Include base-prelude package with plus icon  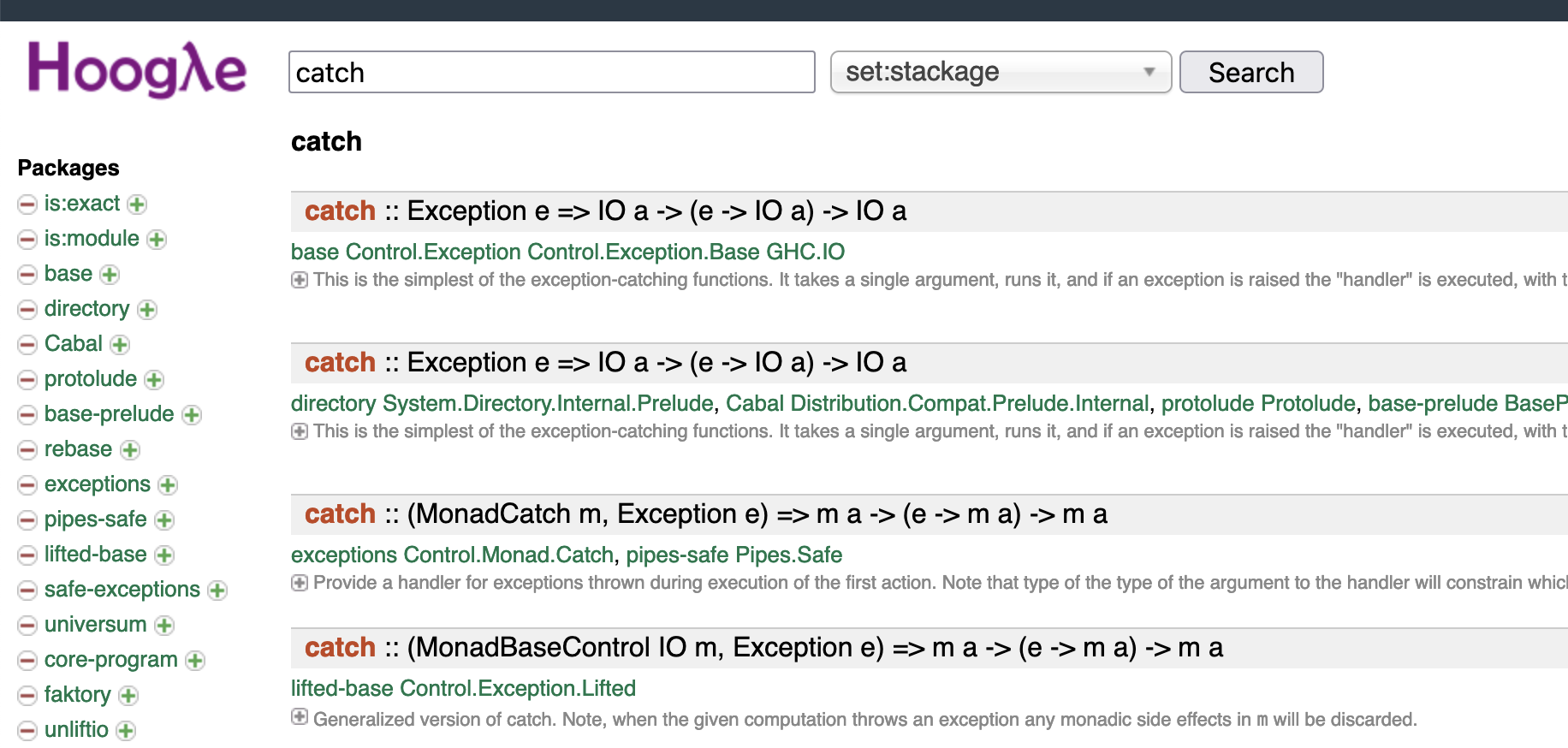[x=192, y=415]
